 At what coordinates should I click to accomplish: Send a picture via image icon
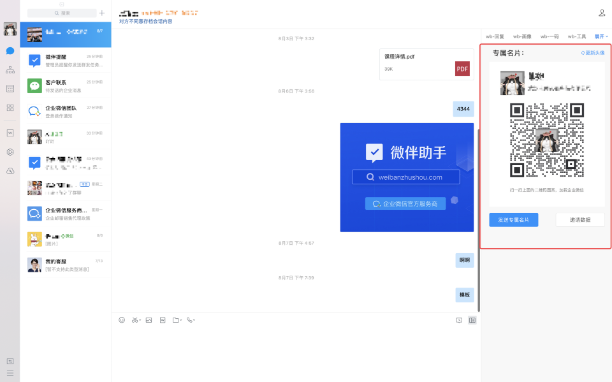149,320
